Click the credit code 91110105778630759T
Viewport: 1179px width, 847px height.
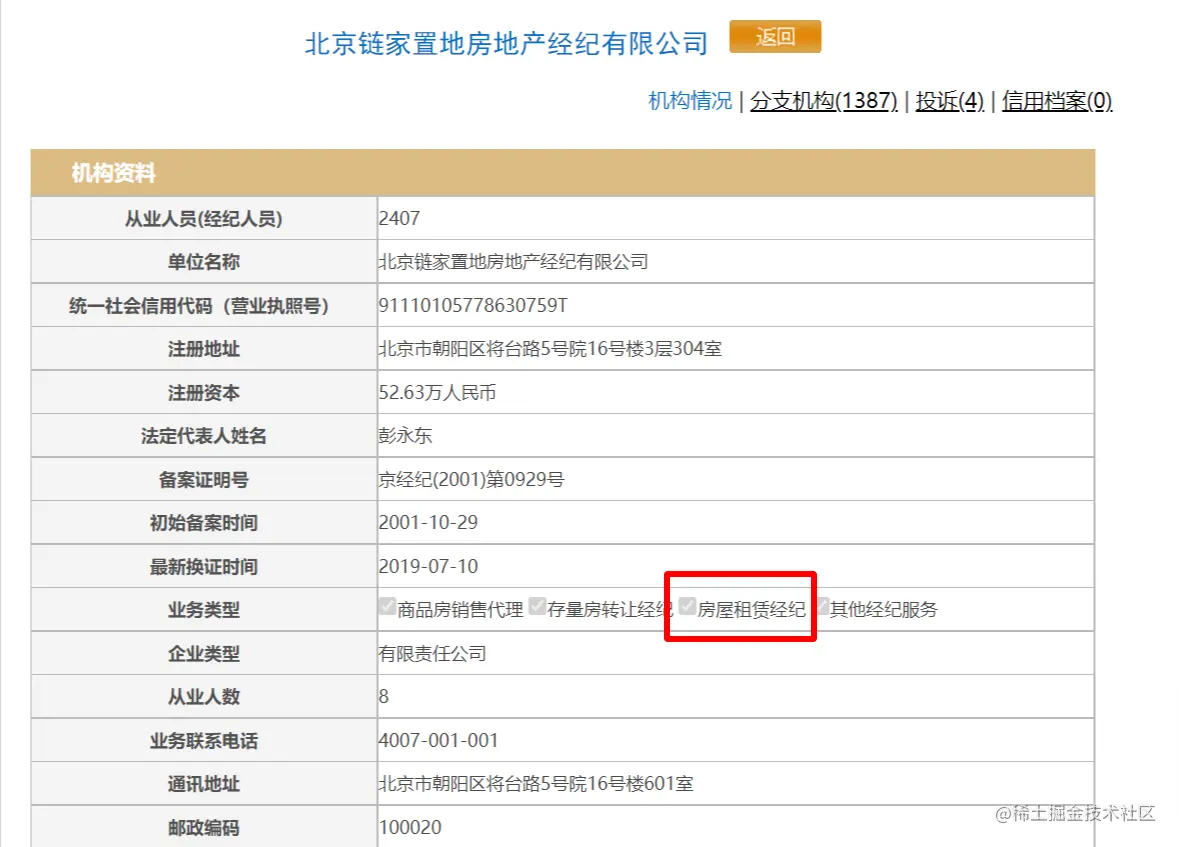[x=473, y=305]
